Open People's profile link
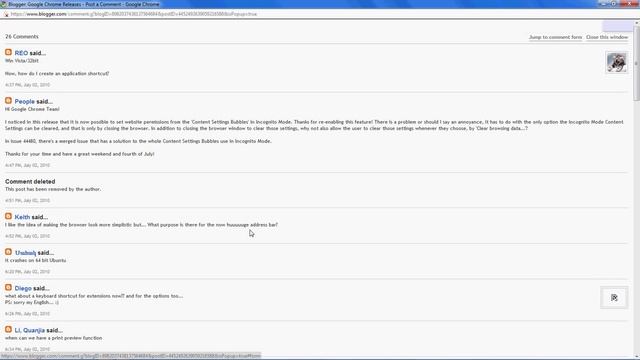640x360 pixels. pyautogui.click(x=24, y=102)
